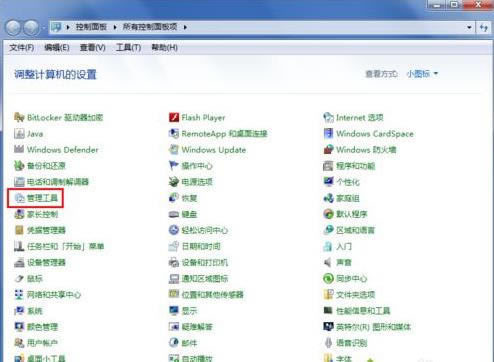494x362 pixels.
Task: Open the 显示 link
Action: pyautogui.click(x=189, y=311)
